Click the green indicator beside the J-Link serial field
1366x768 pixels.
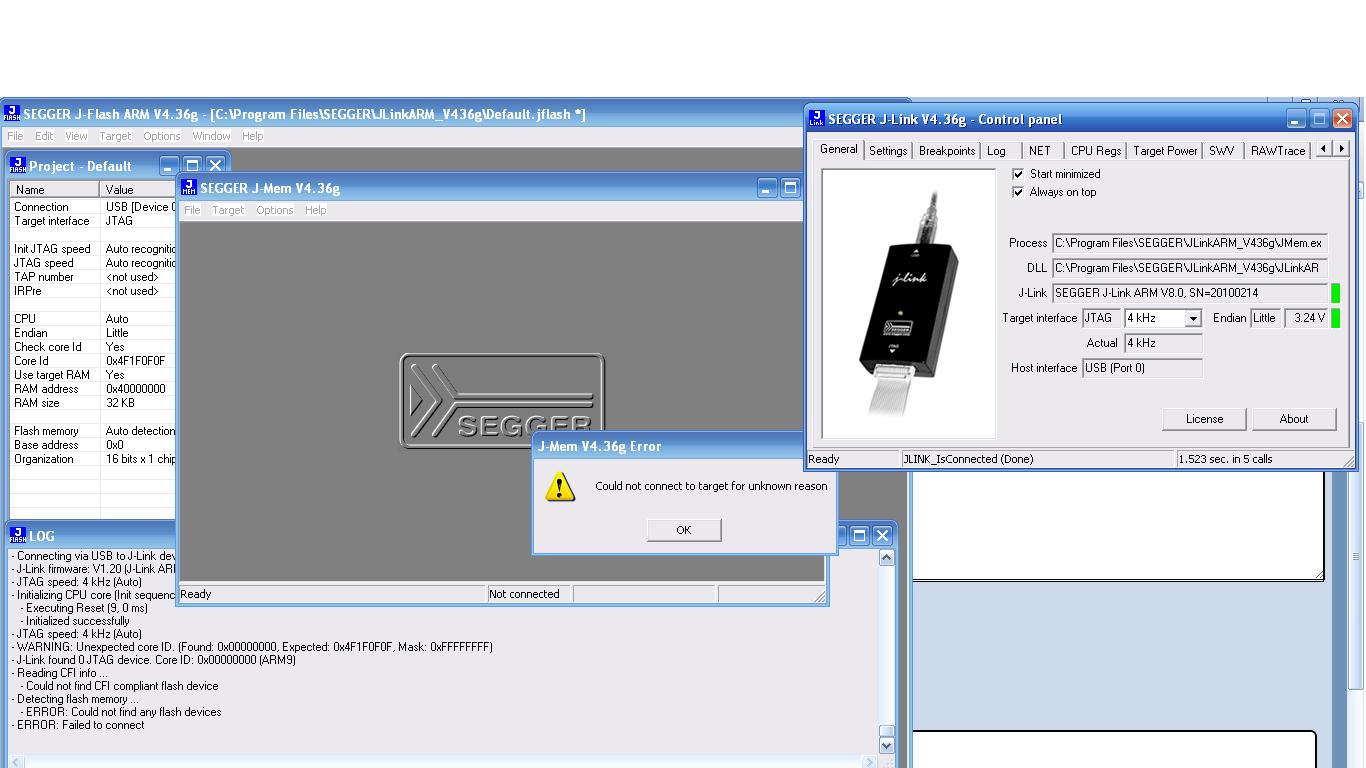point(1335,293)
